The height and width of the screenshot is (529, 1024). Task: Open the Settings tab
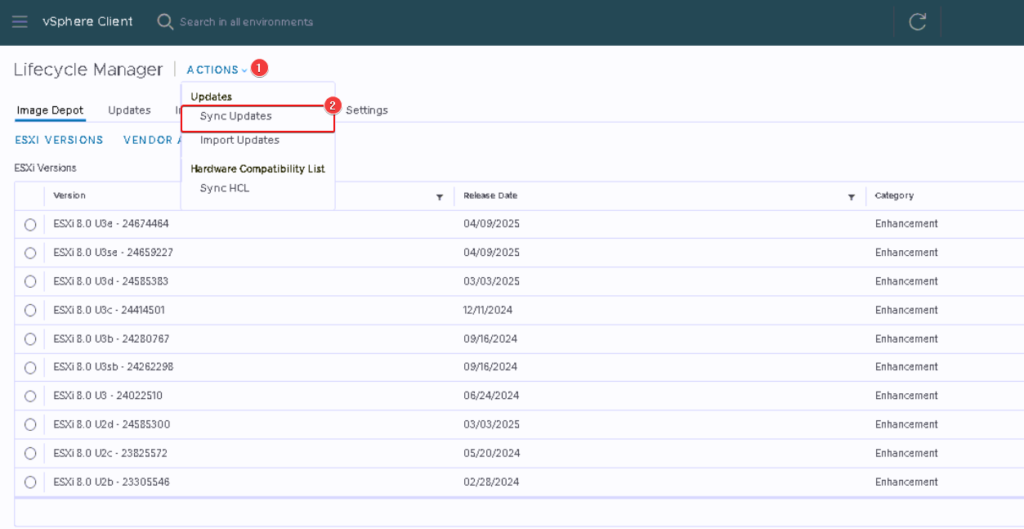pyautogui.click(x=366, y=110)
